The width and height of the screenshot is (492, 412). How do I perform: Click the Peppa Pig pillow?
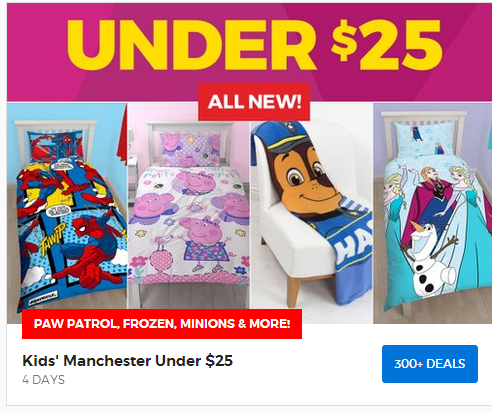pos(190,149)
